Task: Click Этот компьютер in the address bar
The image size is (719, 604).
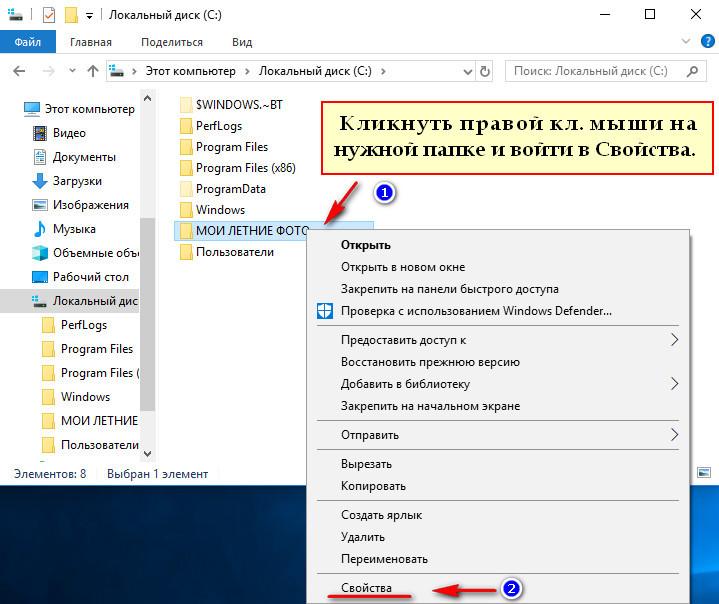Action: [190, 71]
